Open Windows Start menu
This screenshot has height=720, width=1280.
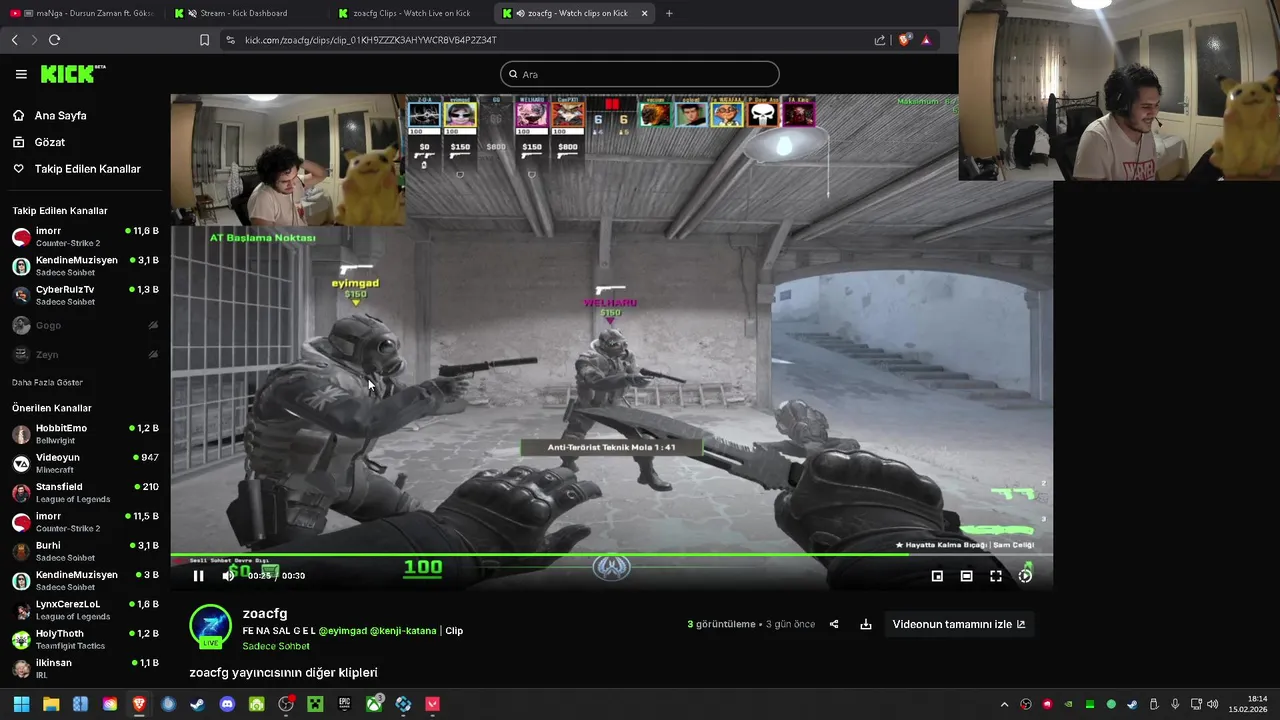click(21, 704)
